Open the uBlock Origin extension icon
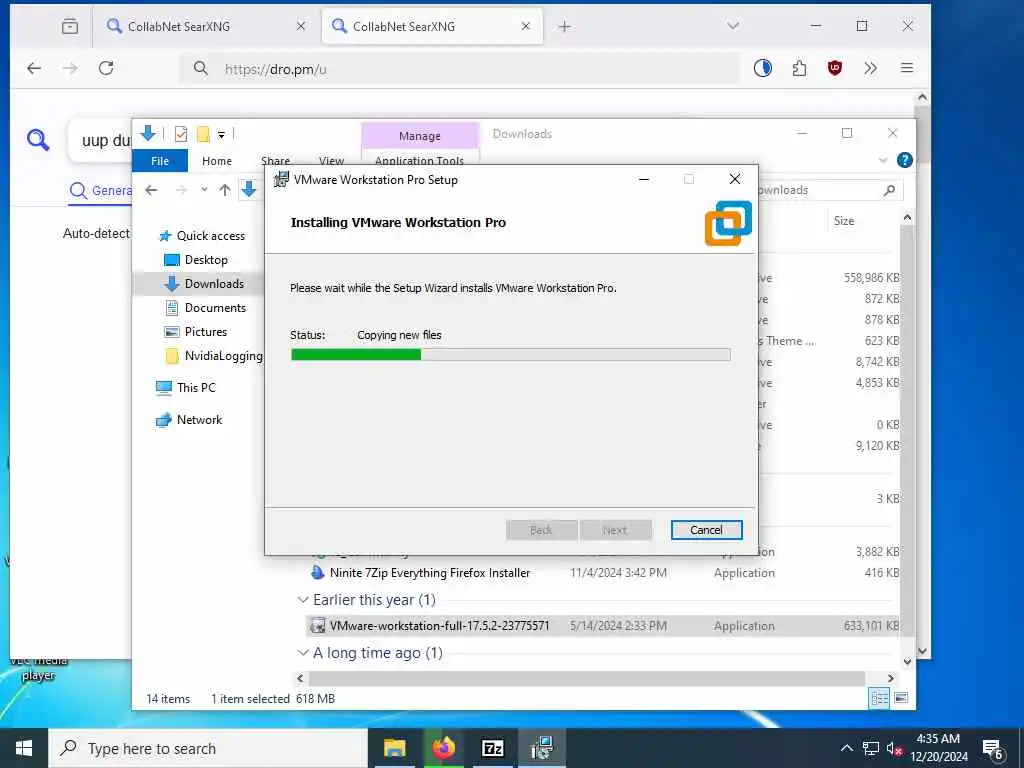Image resolution: width=1024 pixels, height=768 pixels. click(x=835, y=68)
